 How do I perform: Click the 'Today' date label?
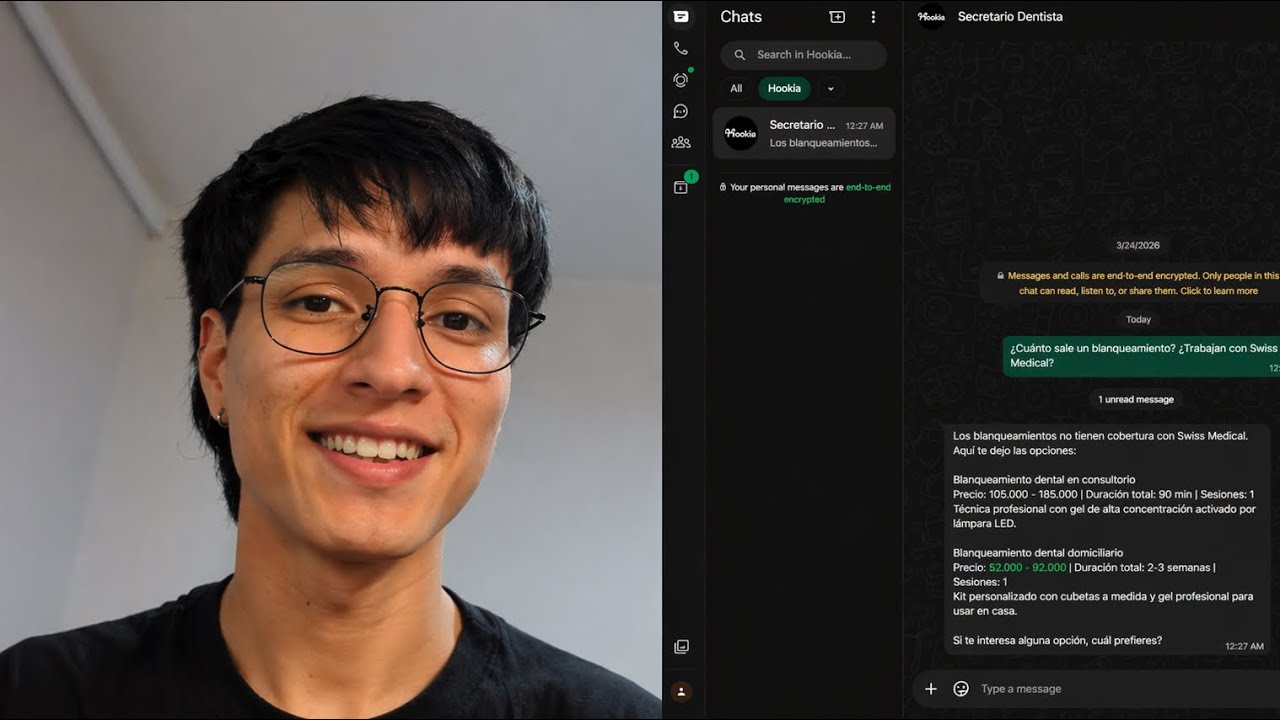click(x=1138, y=320)
